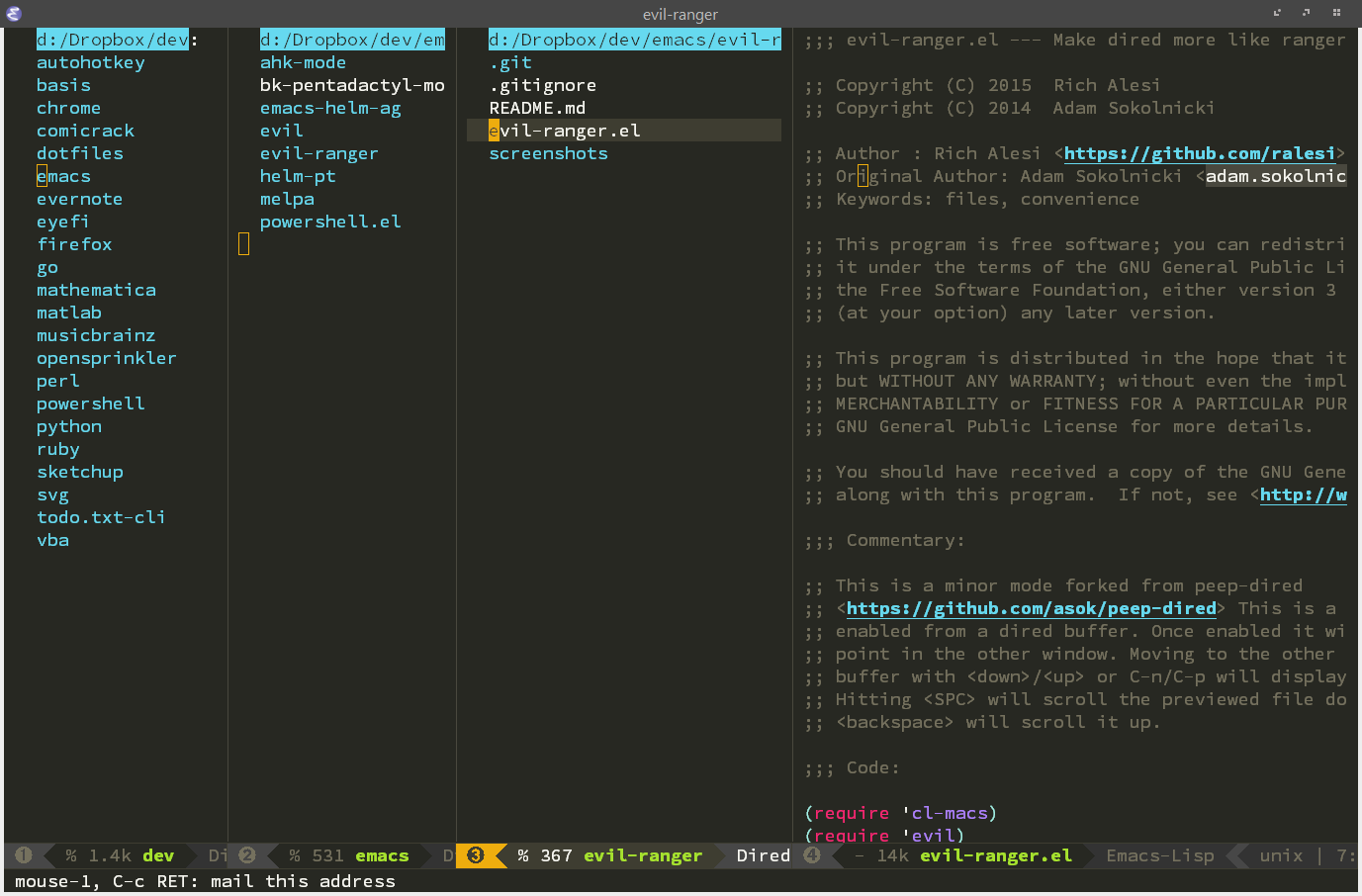Viewport: 1362px width, 896px height.
Task: Open the .git folder entry
Action: click(510, 62)
